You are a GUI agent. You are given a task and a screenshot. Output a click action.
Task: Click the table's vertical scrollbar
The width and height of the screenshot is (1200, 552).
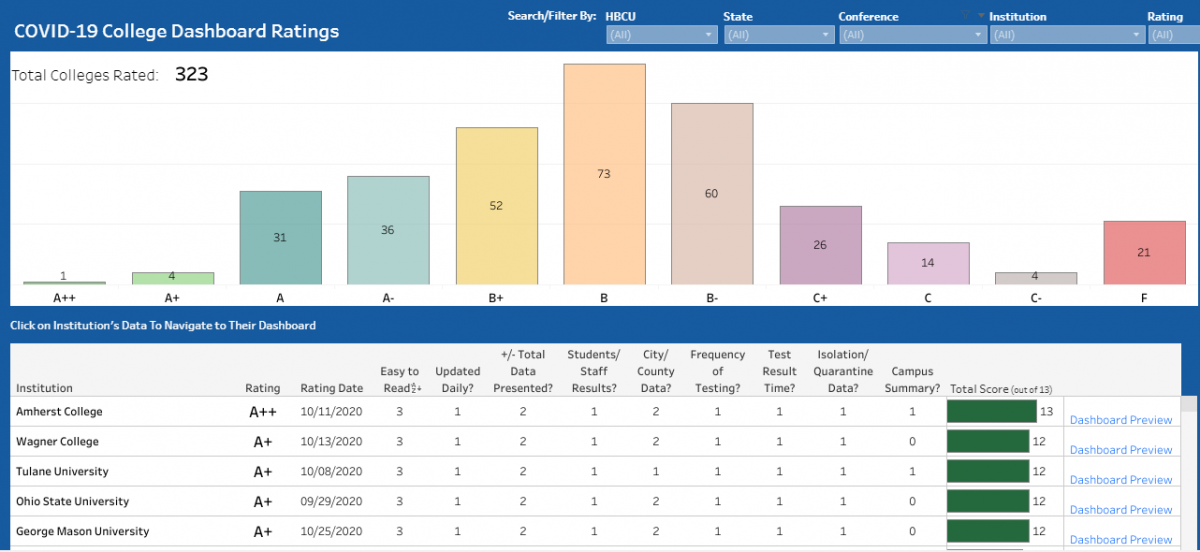pyautogui.click(x=1189, y=474)
